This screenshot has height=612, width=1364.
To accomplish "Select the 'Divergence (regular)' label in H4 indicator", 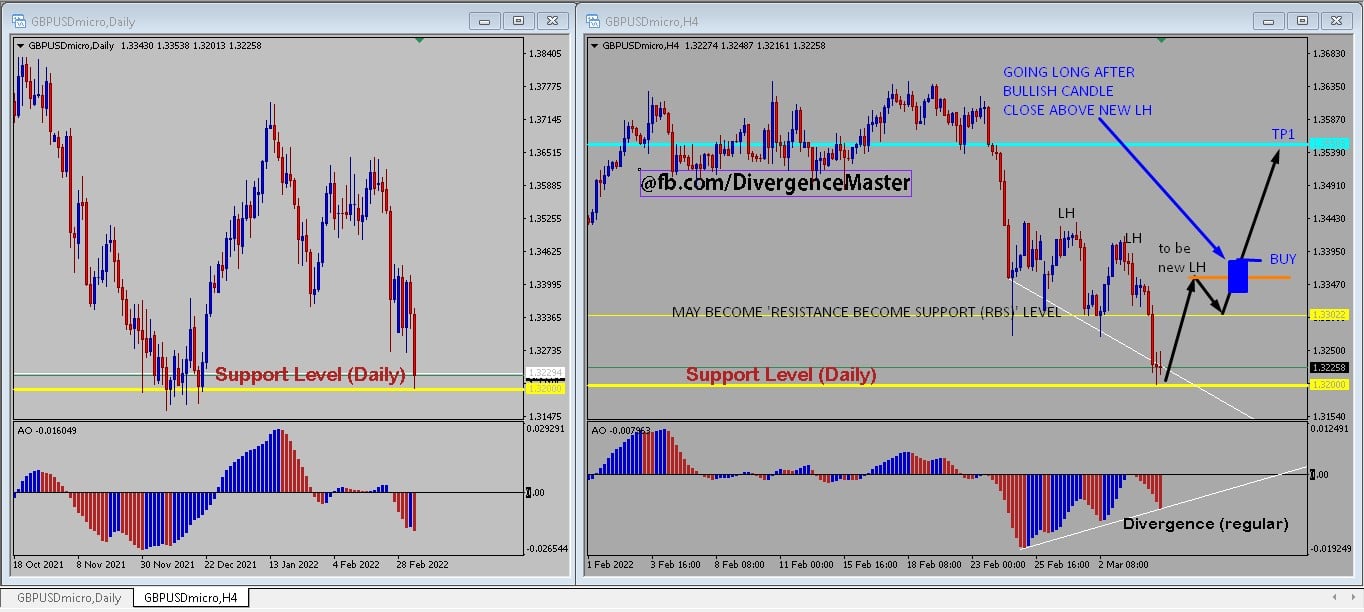I will (1206, 523).
